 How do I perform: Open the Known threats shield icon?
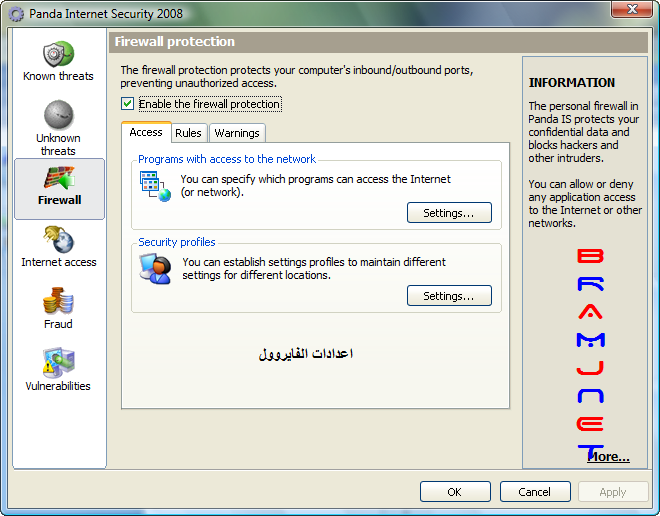pyautogui.click(x=59, y=54)
